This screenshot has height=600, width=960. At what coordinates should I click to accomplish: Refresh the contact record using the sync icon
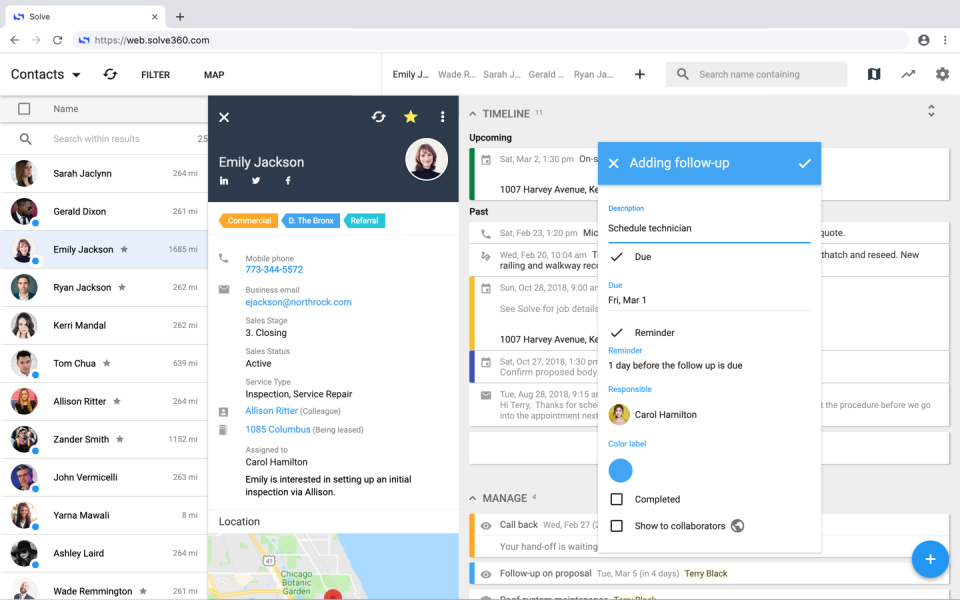coord(378,116)
